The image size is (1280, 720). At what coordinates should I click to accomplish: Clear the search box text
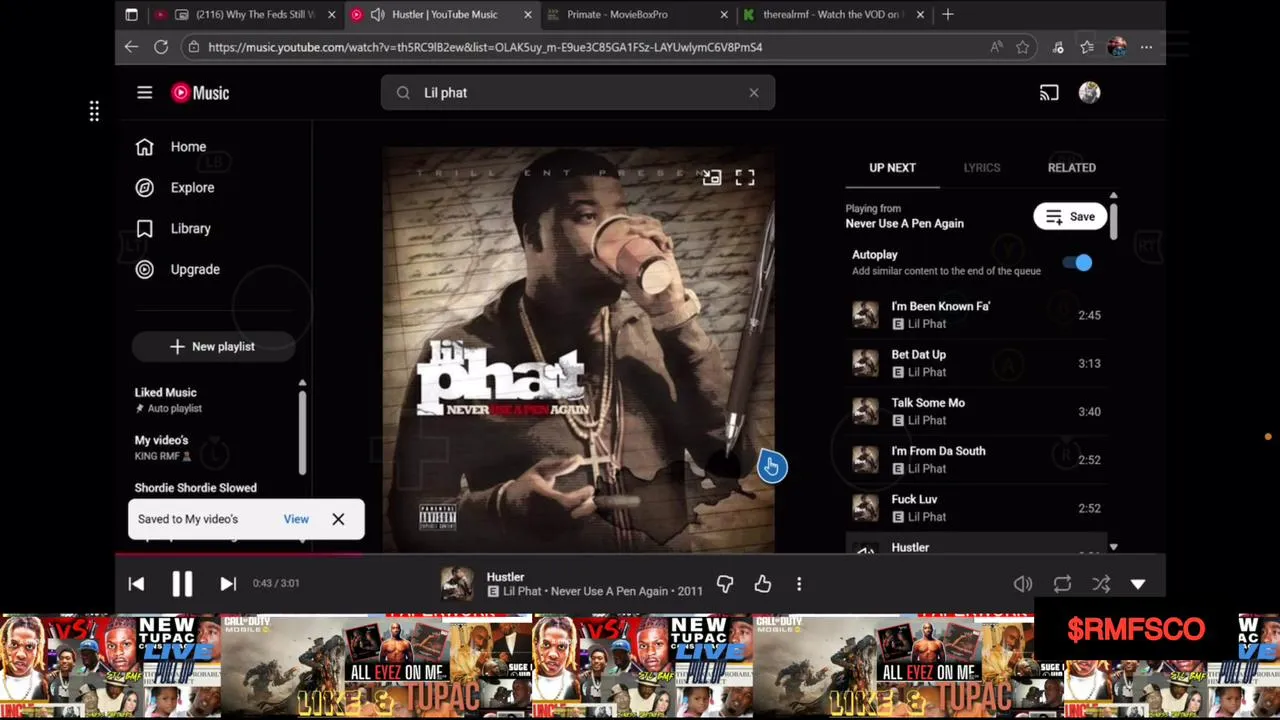coord(754,93)
